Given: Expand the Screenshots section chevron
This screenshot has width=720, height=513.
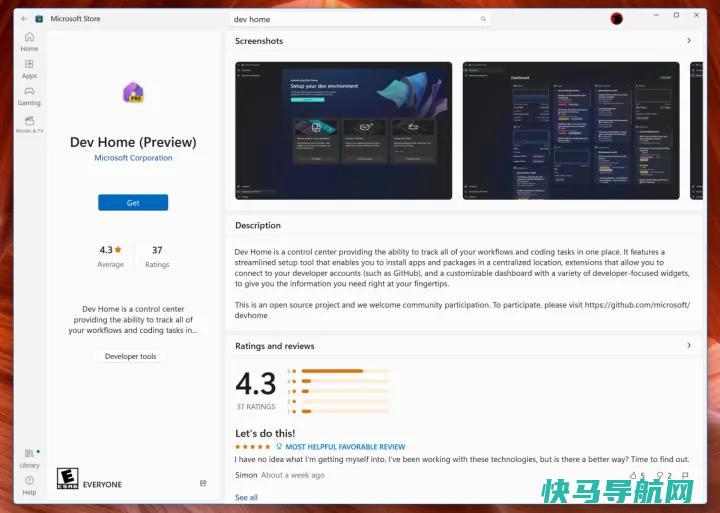Looking at the screenshot, I should click(689, 40).
